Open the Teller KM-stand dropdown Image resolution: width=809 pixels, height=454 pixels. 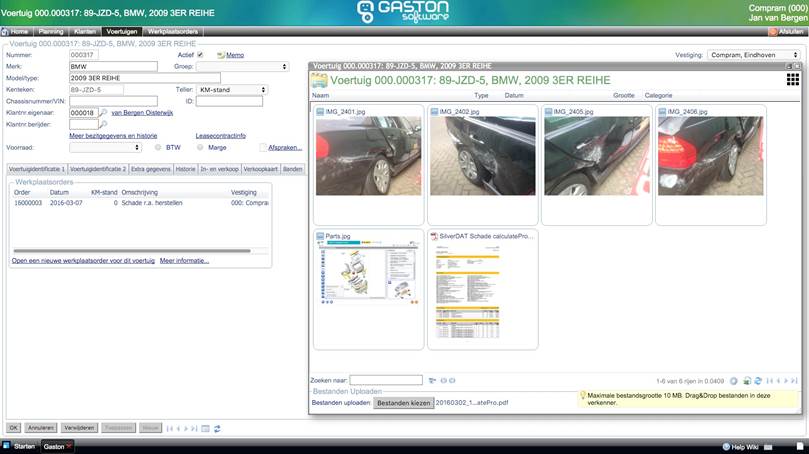tap(232, 90)
